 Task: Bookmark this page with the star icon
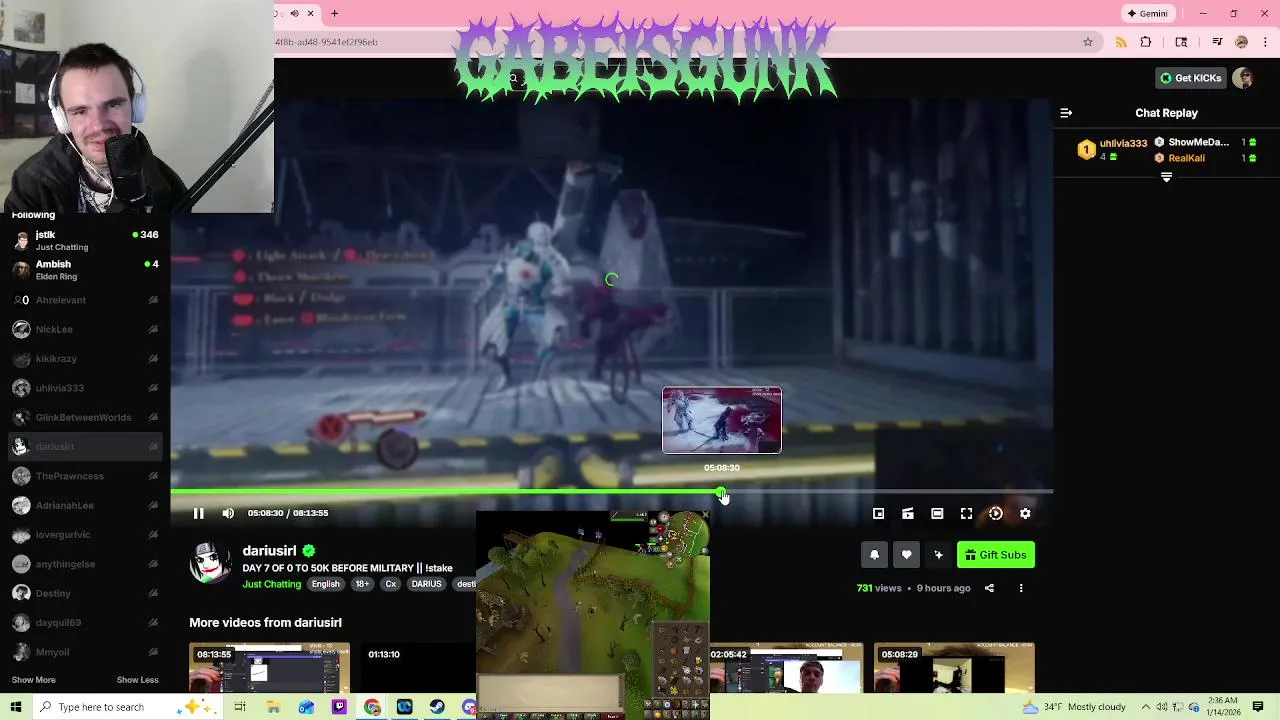(1088, 42)
